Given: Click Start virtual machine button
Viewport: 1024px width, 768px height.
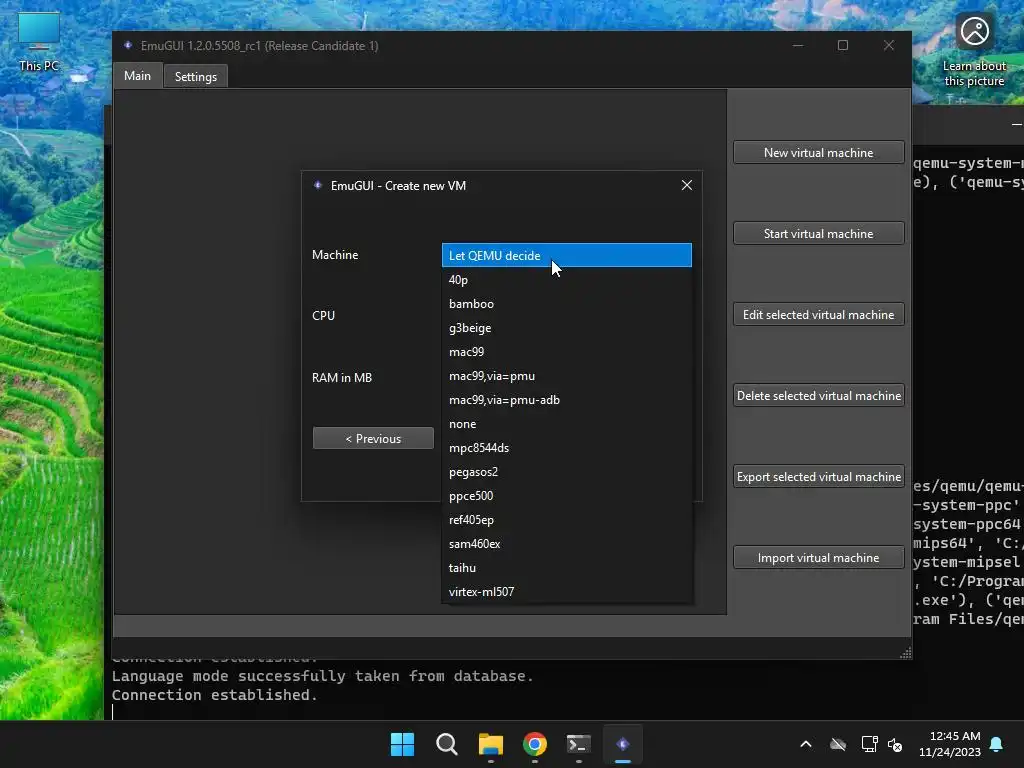Looking at the screenshot, I should click(x=818, y=233).
